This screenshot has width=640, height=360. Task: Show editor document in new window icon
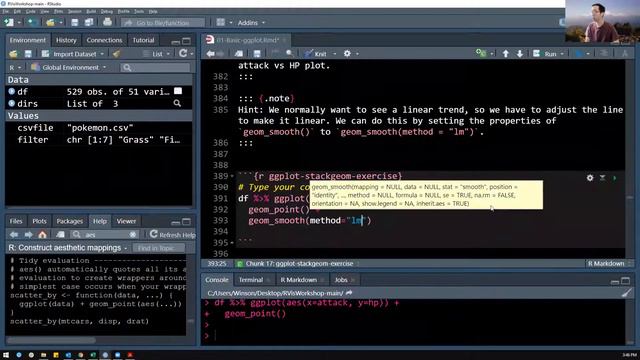[x=239, y=53]
